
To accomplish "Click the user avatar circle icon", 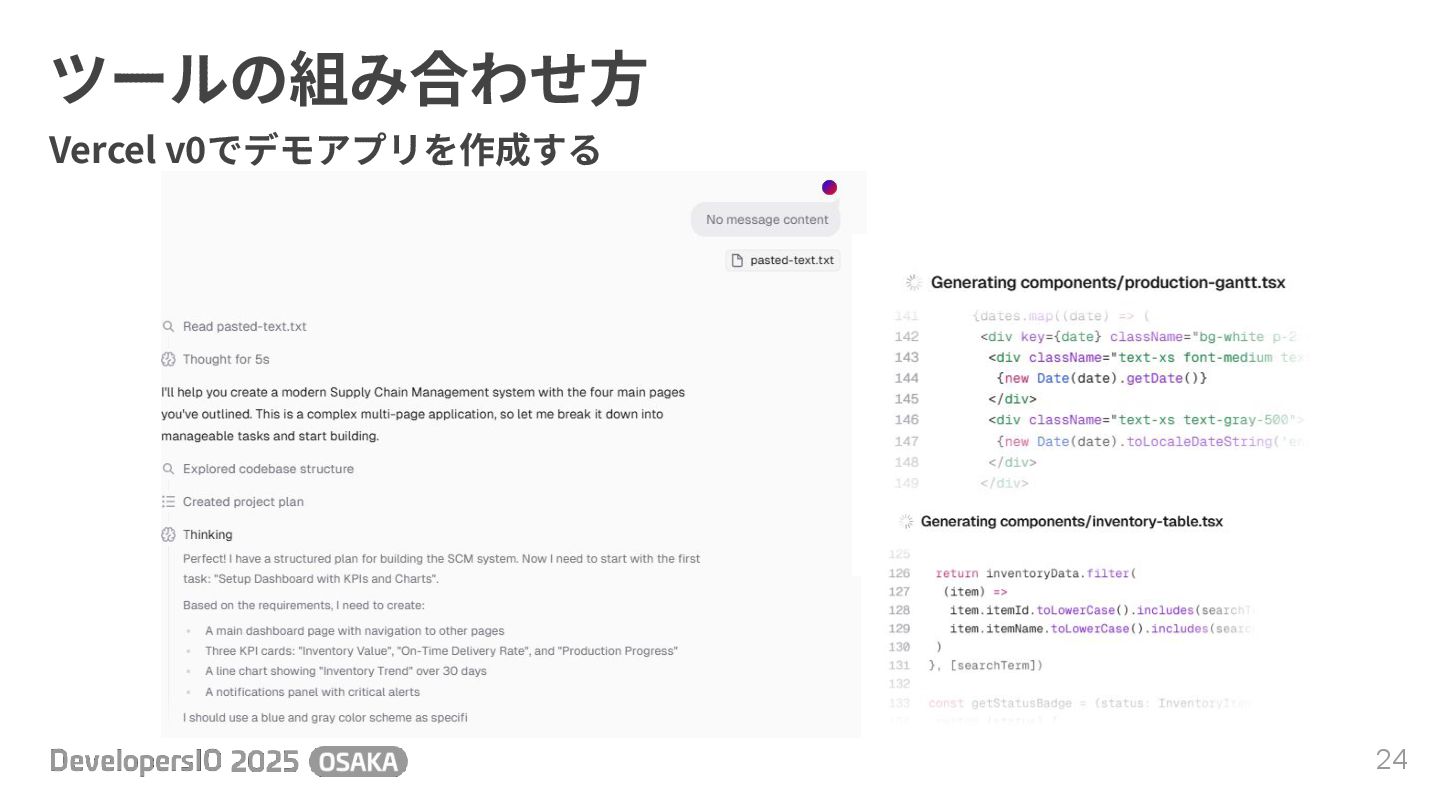I will pyautogui.click(x=829, y=187).
